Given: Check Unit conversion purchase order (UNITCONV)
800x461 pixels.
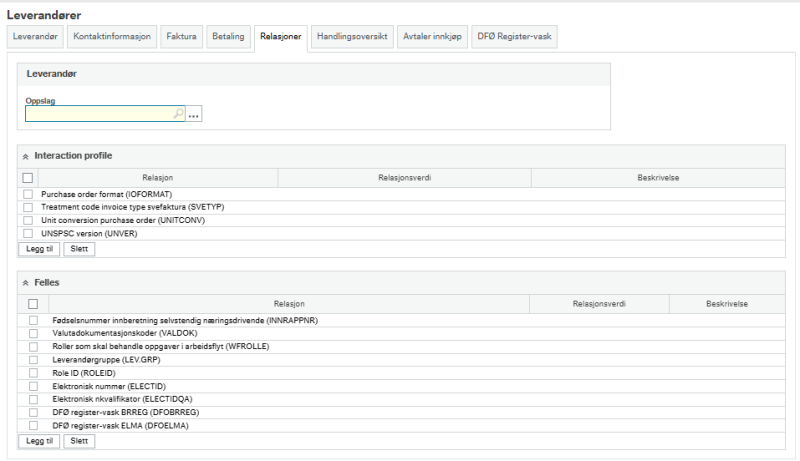Looking at the screenshot, I should (28, 220).
